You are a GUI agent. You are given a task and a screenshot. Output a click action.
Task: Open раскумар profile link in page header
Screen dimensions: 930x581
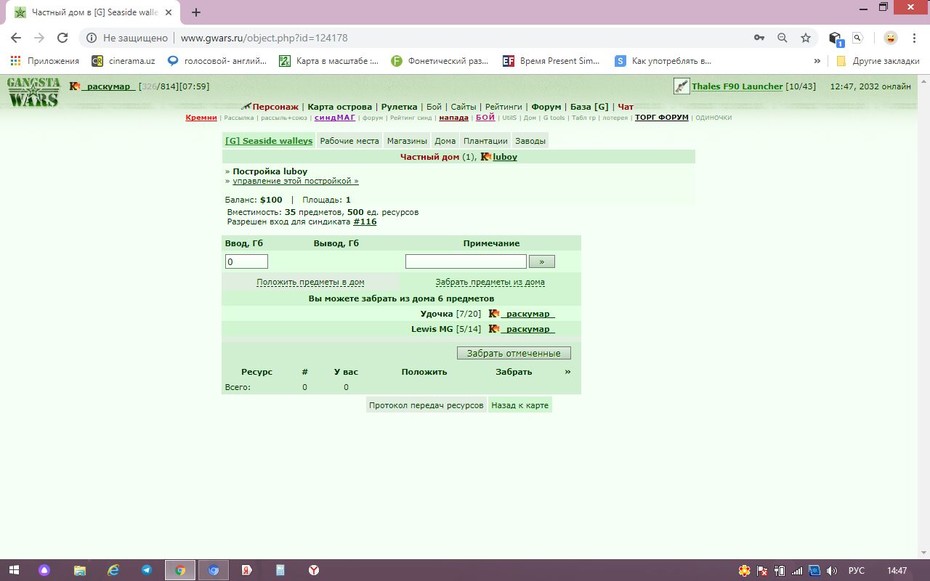109,87
